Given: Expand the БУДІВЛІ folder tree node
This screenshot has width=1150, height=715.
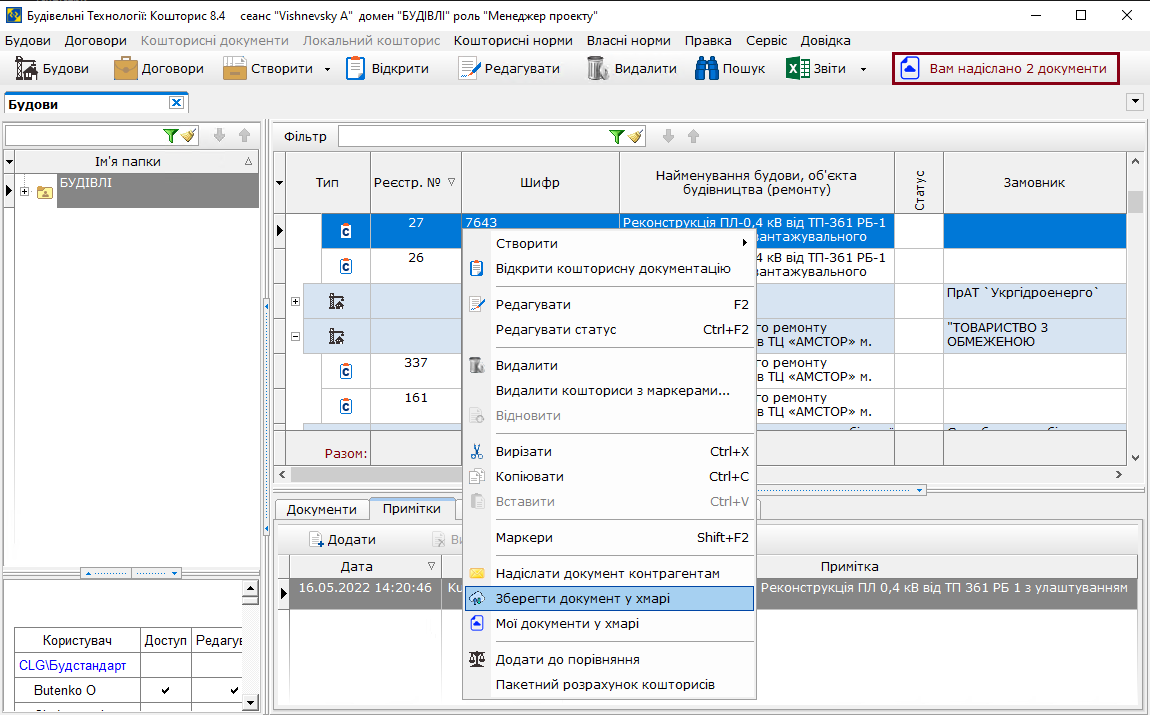Looking at the screenshot, I should 24,191.
